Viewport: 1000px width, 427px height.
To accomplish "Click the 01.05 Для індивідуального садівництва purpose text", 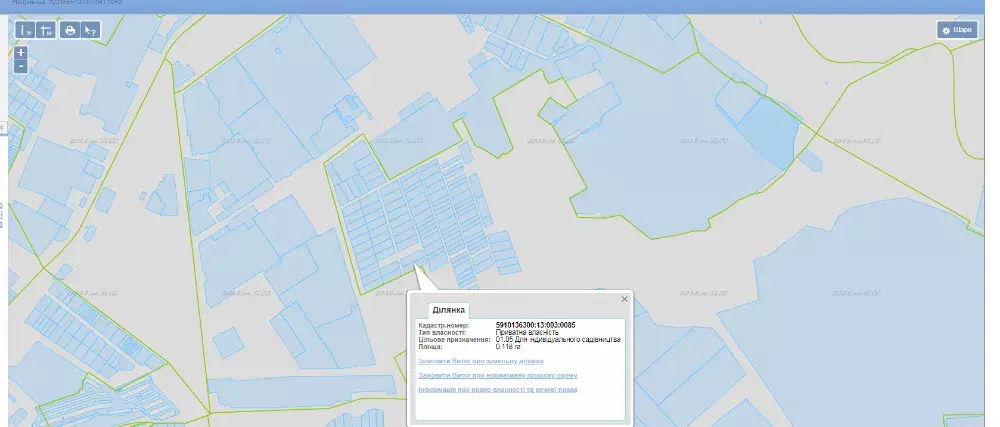I will click(x=557, y=340).
